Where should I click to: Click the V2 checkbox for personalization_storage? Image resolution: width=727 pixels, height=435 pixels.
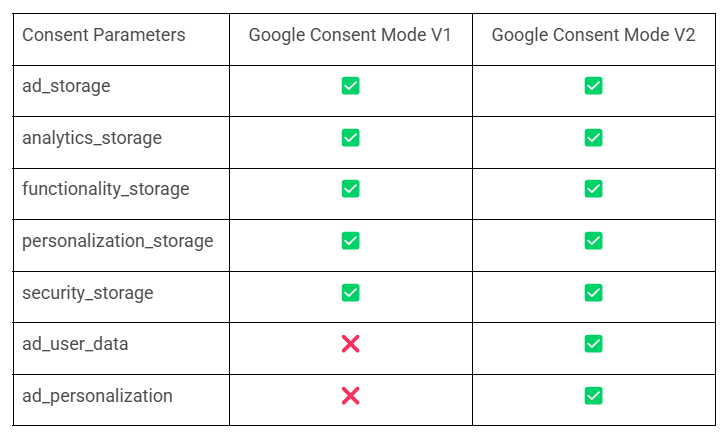tap(593, 241)
